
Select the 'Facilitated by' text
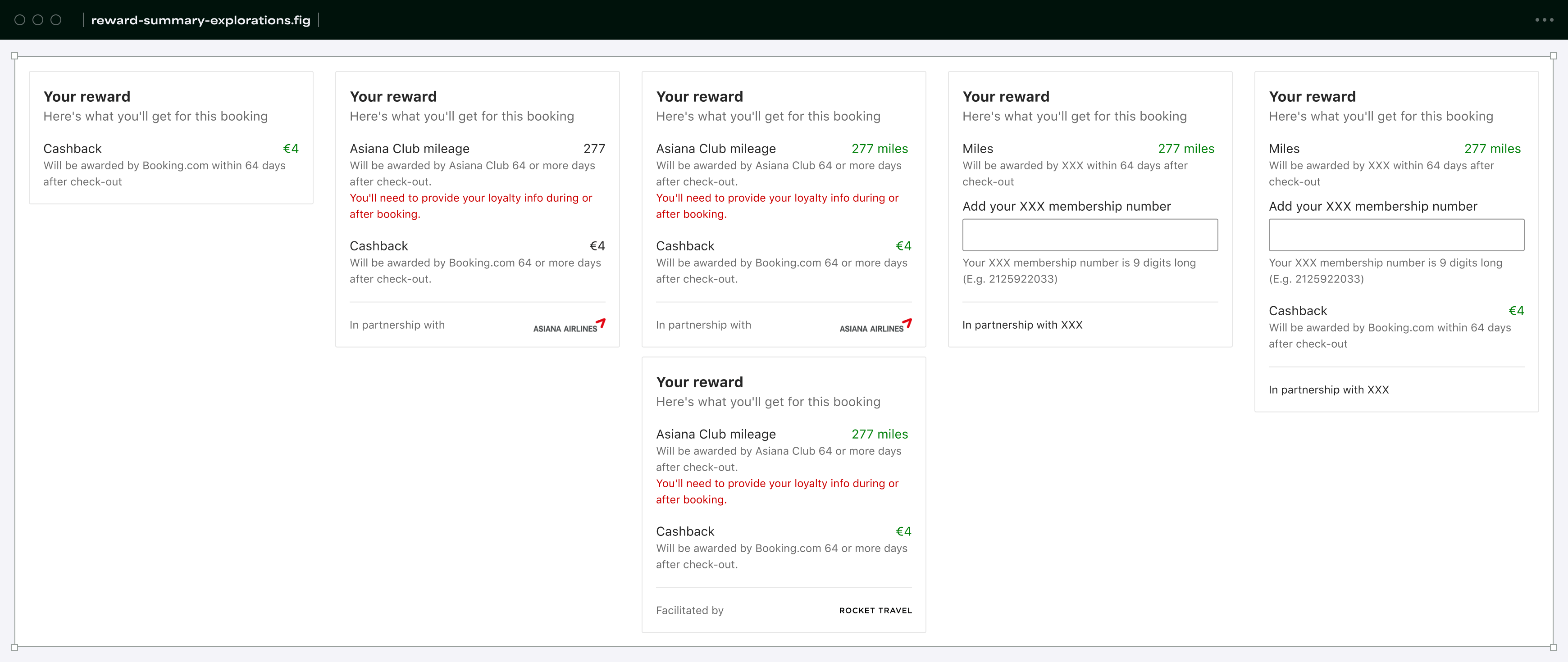pyautogui.click(x=690, y=610)
